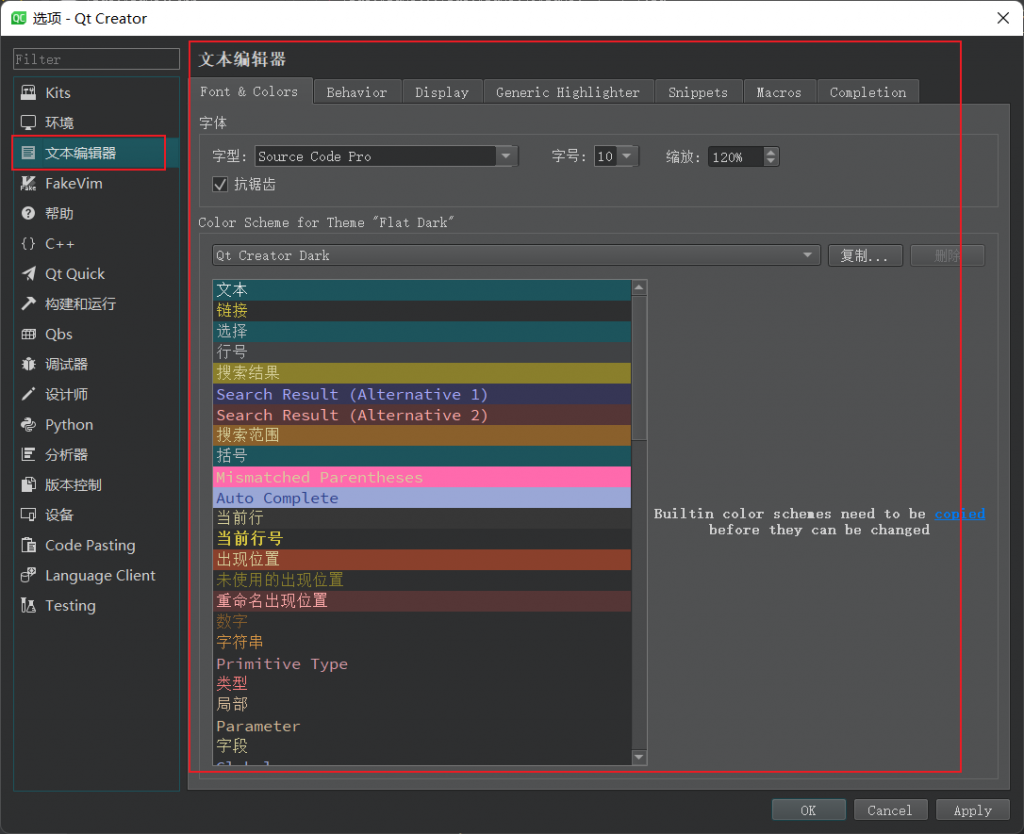Click the color list scroll-down arrow
Image resolution: width=1024 pixels, height=834 pixels.
point(639,758)
